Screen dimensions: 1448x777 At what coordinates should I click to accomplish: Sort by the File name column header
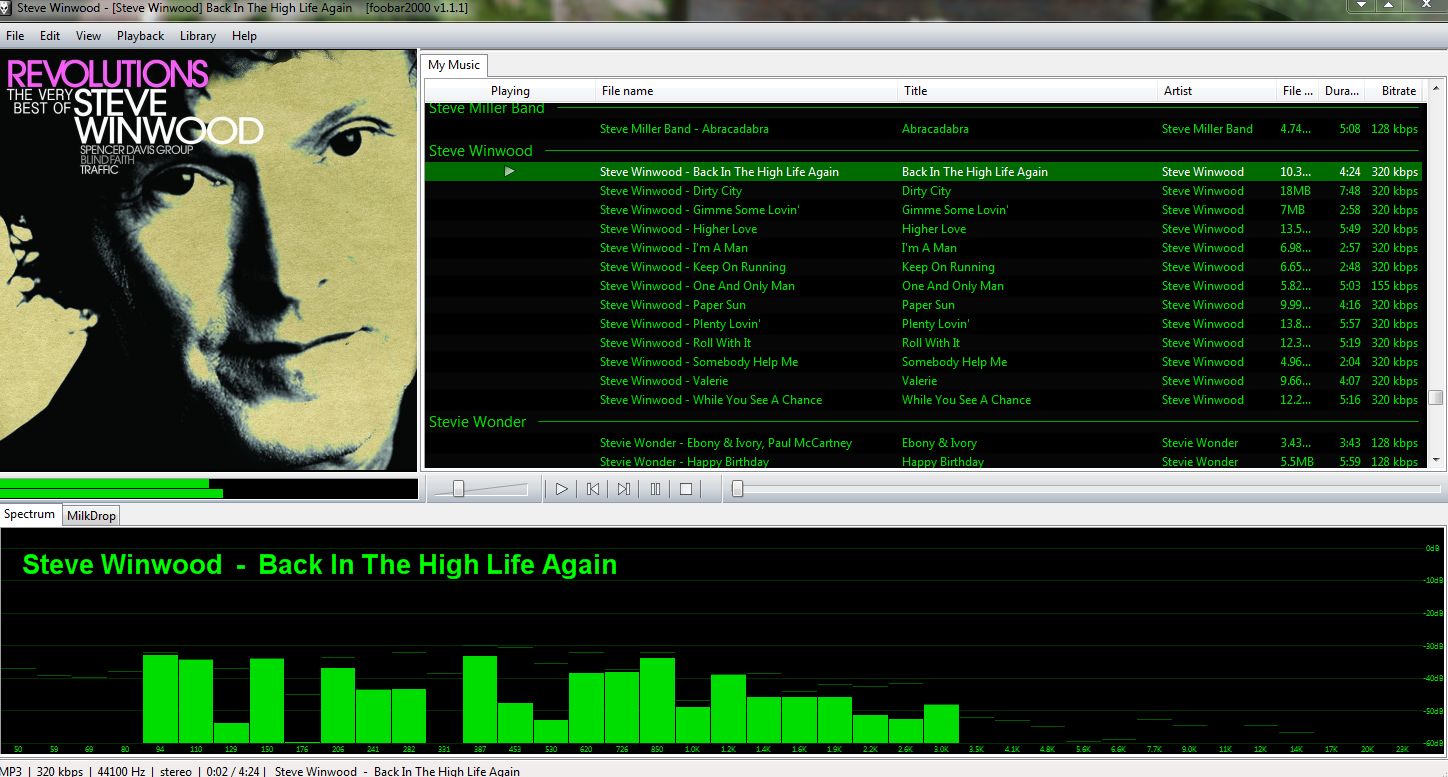click(747, 91)
